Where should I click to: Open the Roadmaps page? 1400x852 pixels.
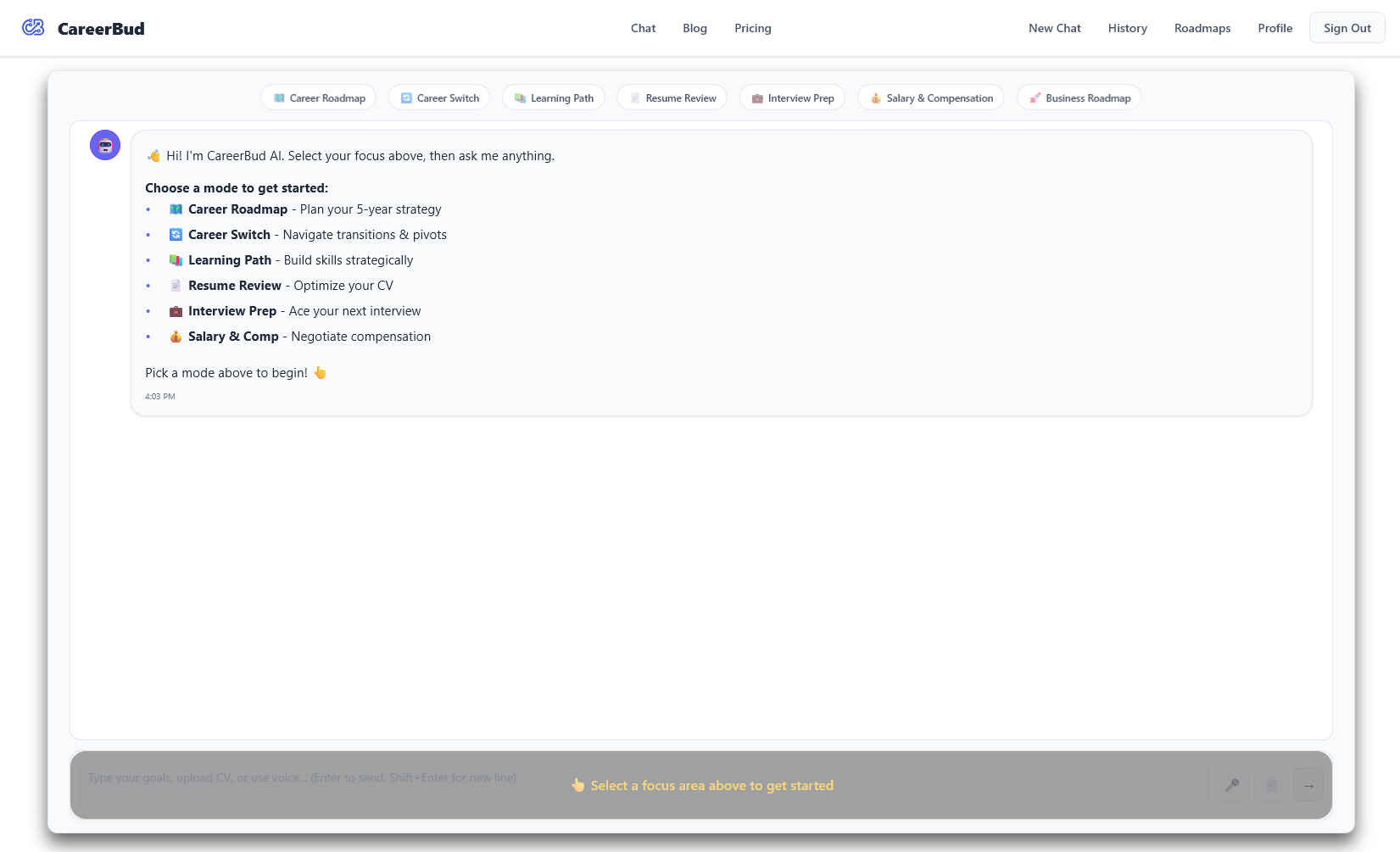(1202, 28)
